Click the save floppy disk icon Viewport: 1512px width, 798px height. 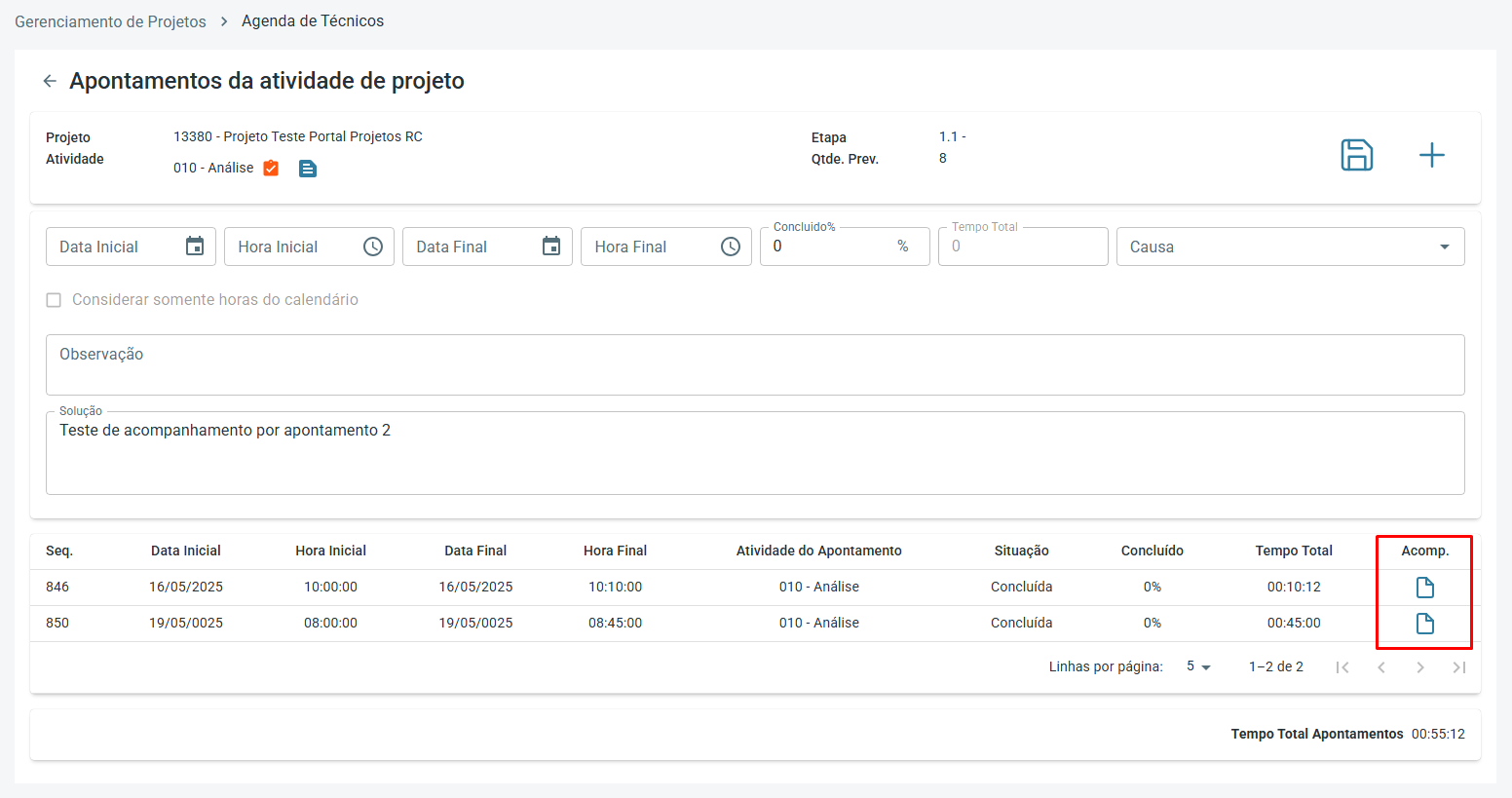(x=1356, y=155)
